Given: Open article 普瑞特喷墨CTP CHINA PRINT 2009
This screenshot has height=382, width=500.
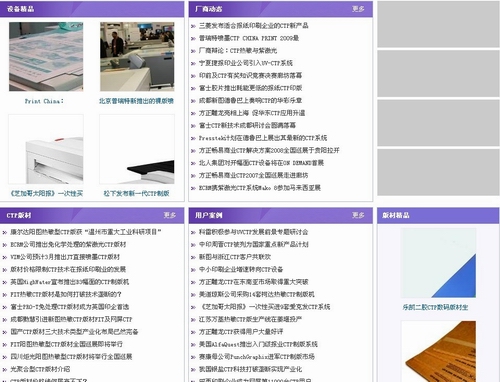Looking at the screenshot, I should (249, 38).
